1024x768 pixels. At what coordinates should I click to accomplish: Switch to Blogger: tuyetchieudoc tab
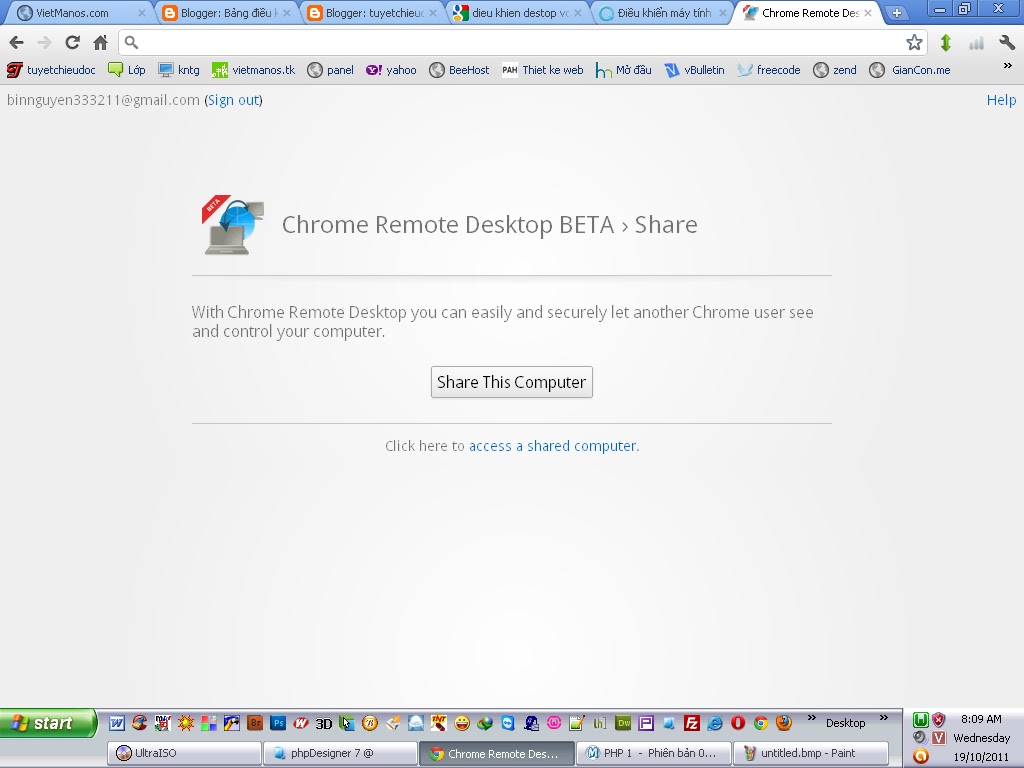[372, 12]
